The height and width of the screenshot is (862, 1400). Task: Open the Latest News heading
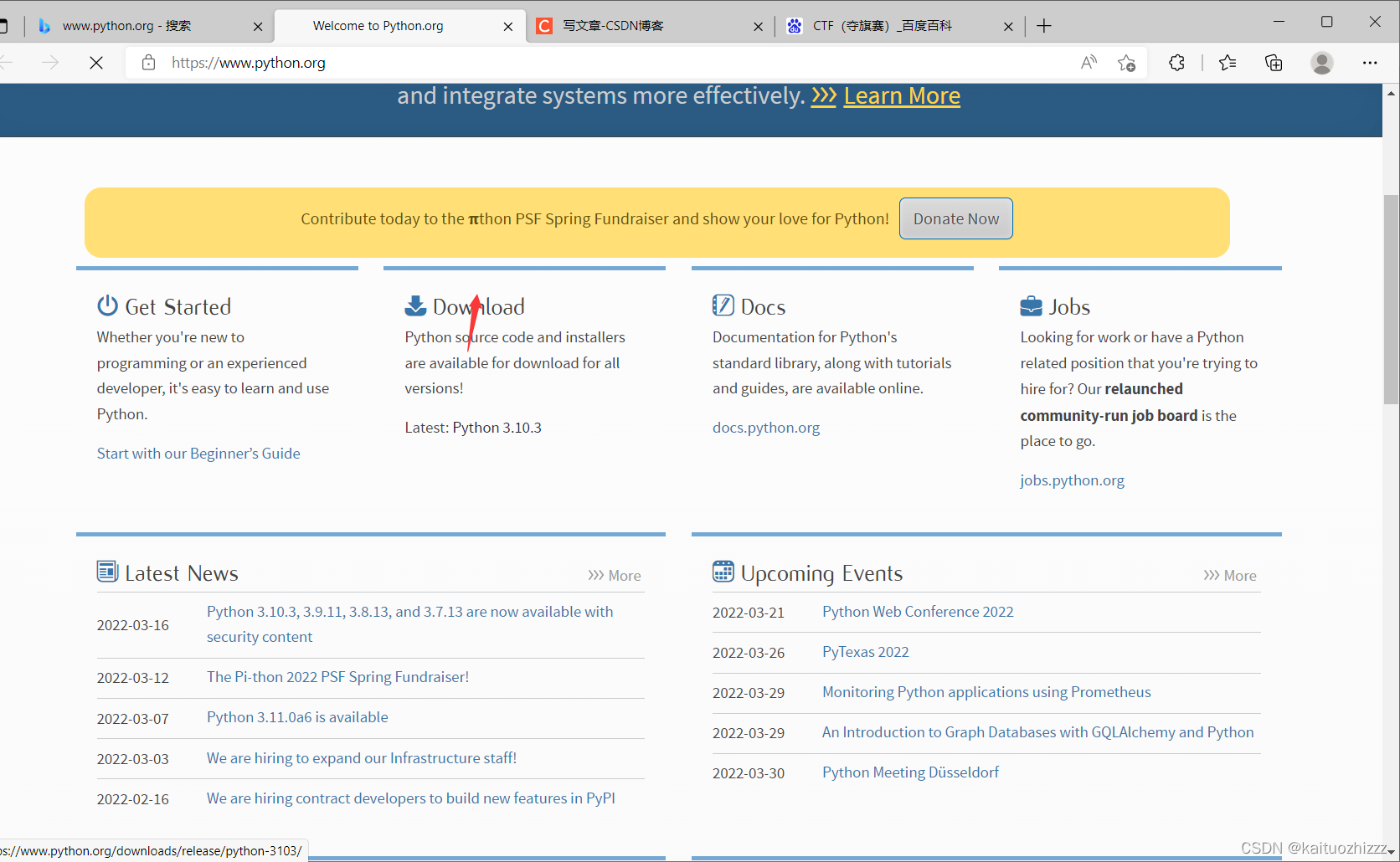pyautogui.click(x=182, y=573)
